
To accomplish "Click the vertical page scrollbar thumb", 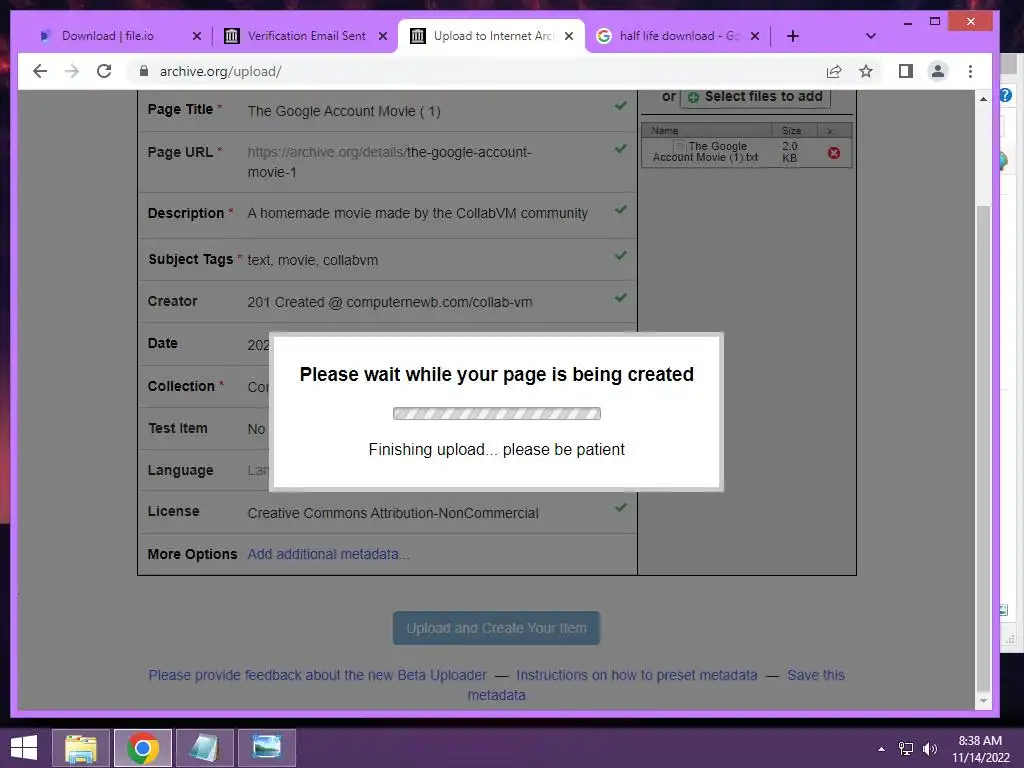I will 984,447.
